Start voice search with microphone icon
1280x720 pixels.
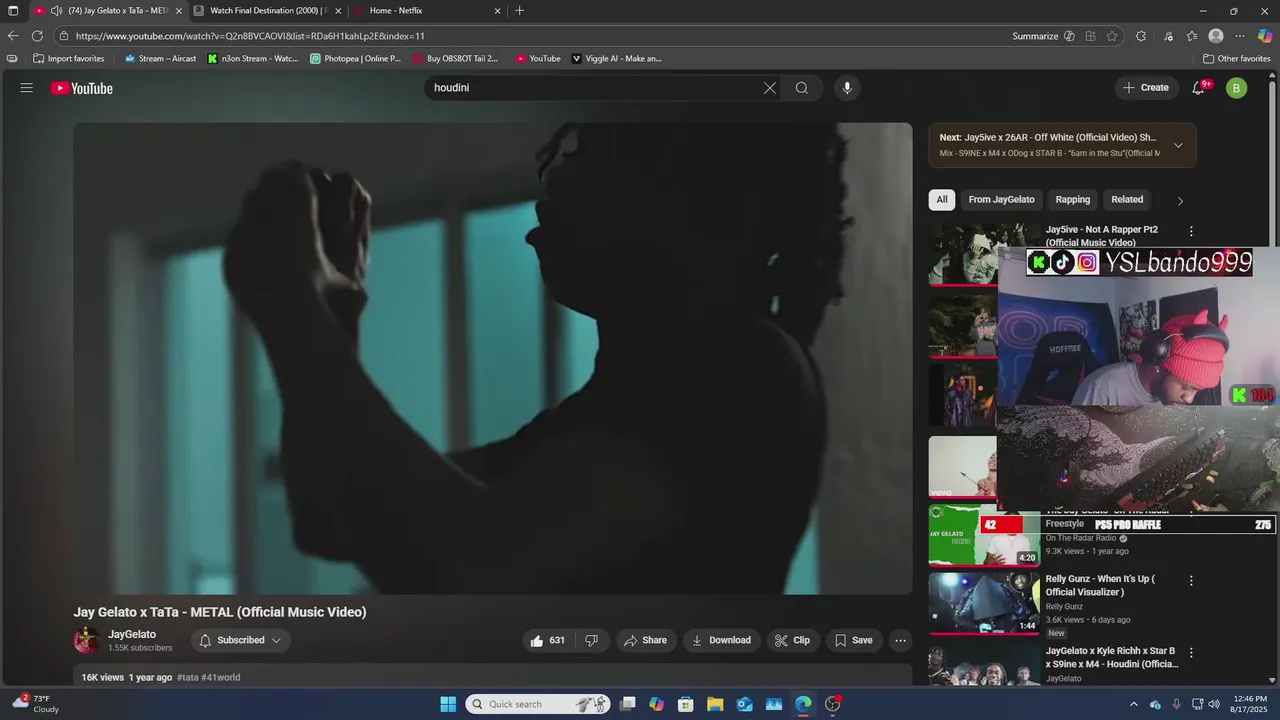click(x=847, y=88)
